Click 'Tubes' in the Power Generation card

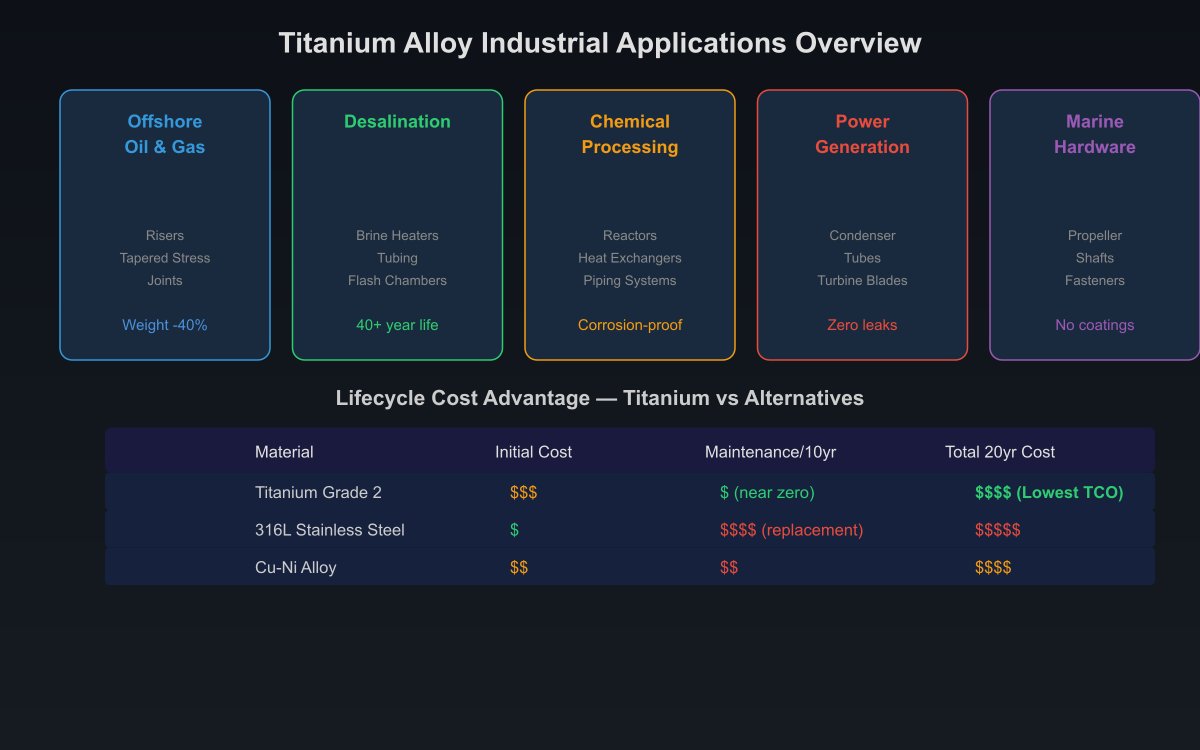click(x=862, y=258)
